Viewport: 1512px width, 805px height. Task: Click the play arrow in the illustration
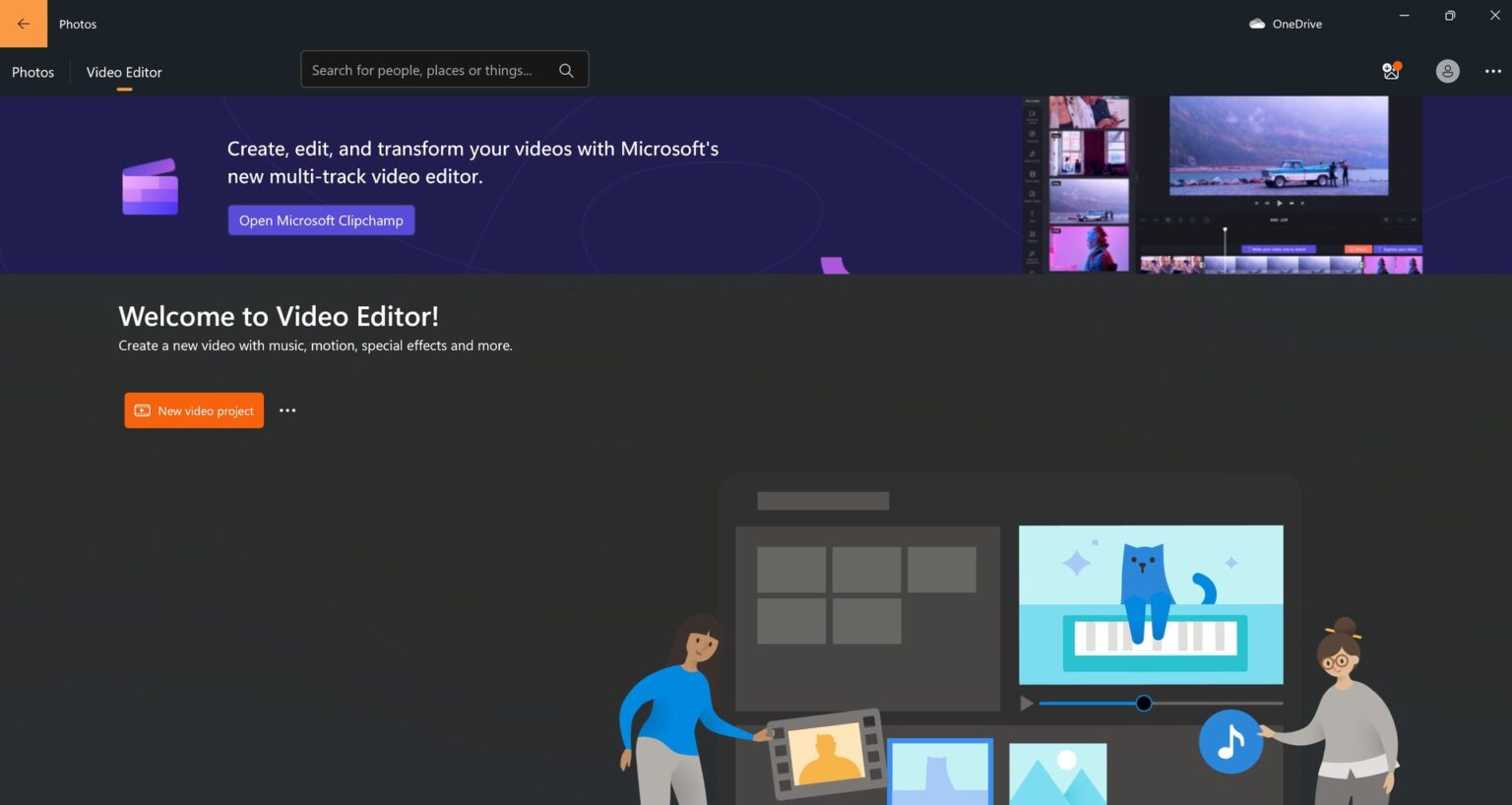tap(1027, 703)
